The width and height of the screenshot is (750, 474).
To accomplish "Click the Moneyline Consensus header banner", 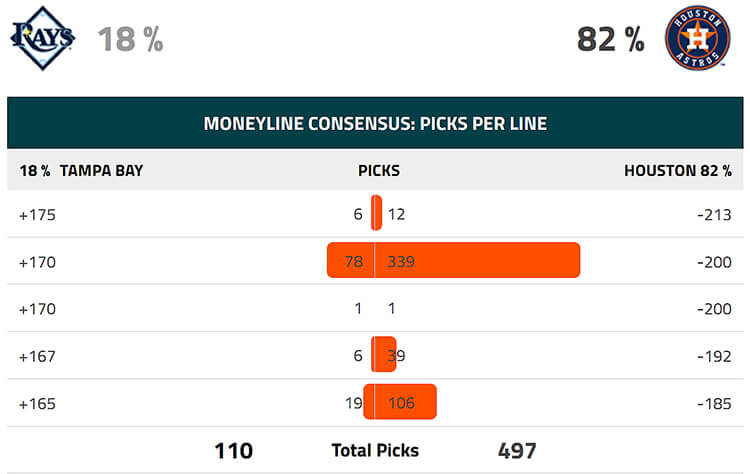I will click(x=375, y=123).
